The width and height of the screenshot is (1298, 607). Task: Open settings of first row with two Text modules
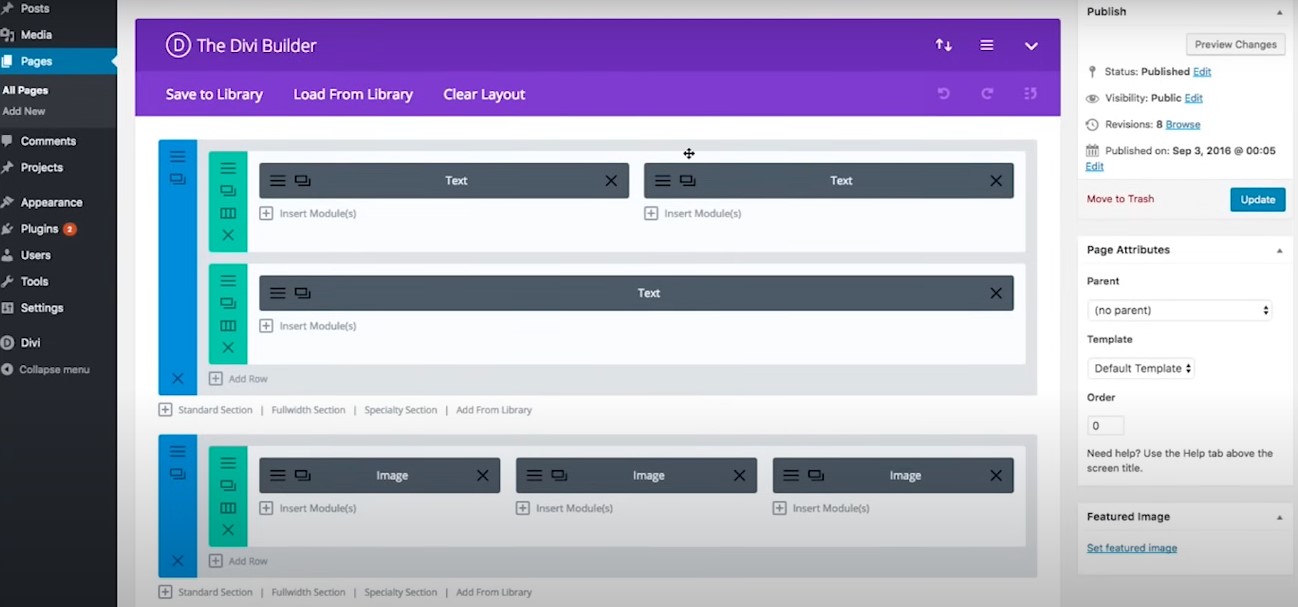tap(228, 169)
